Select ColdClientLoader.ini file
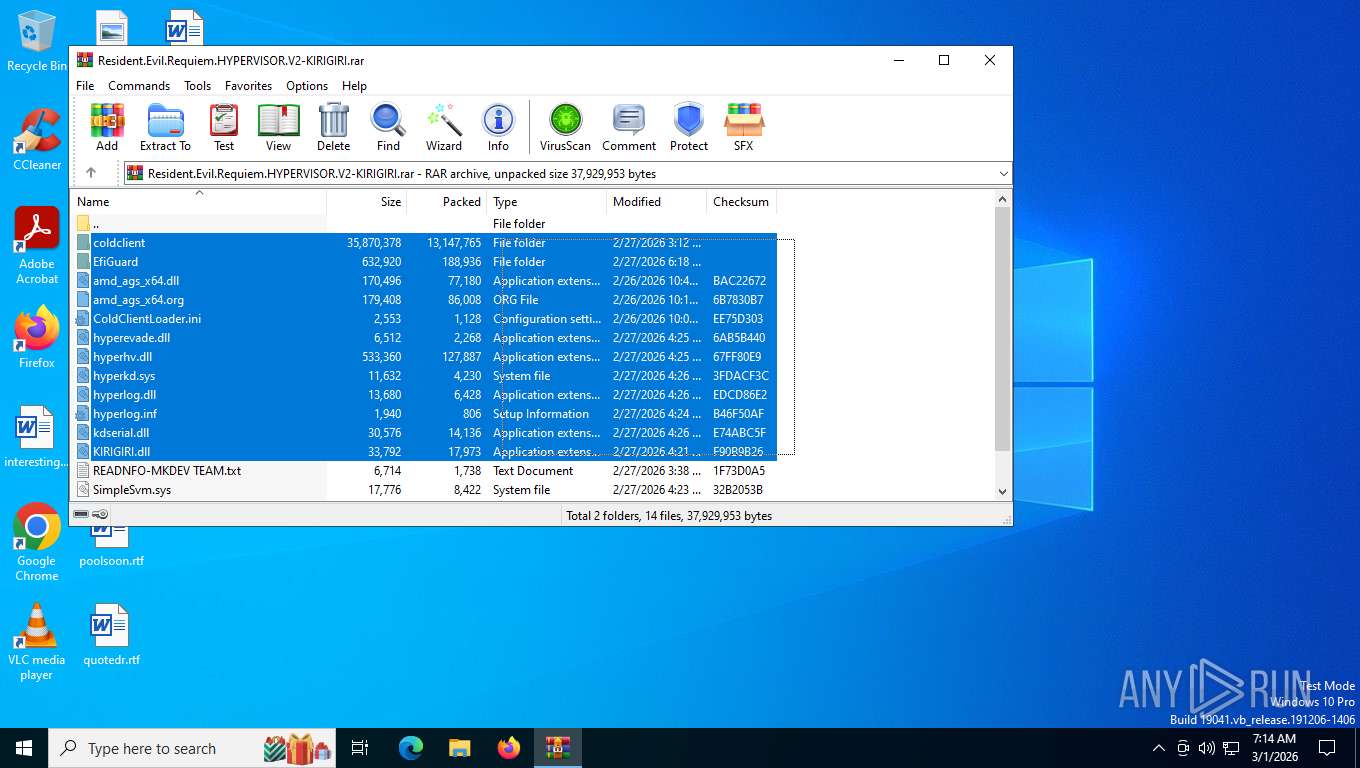 (423, 319)
